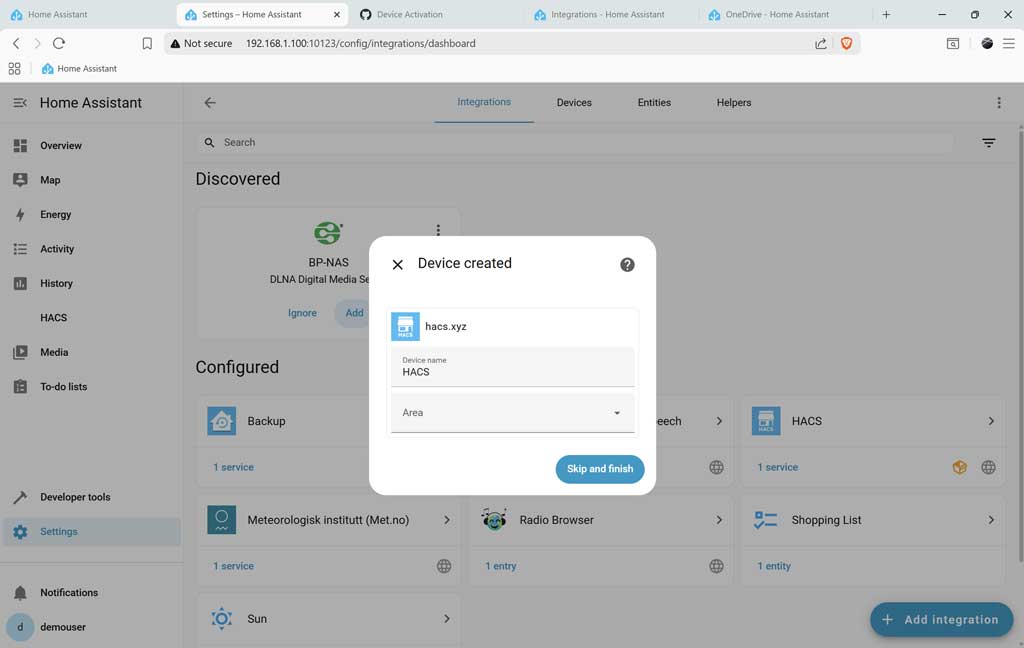Open Backup's 1 service link
The image size is (1024, 648).
coord(233,467)
